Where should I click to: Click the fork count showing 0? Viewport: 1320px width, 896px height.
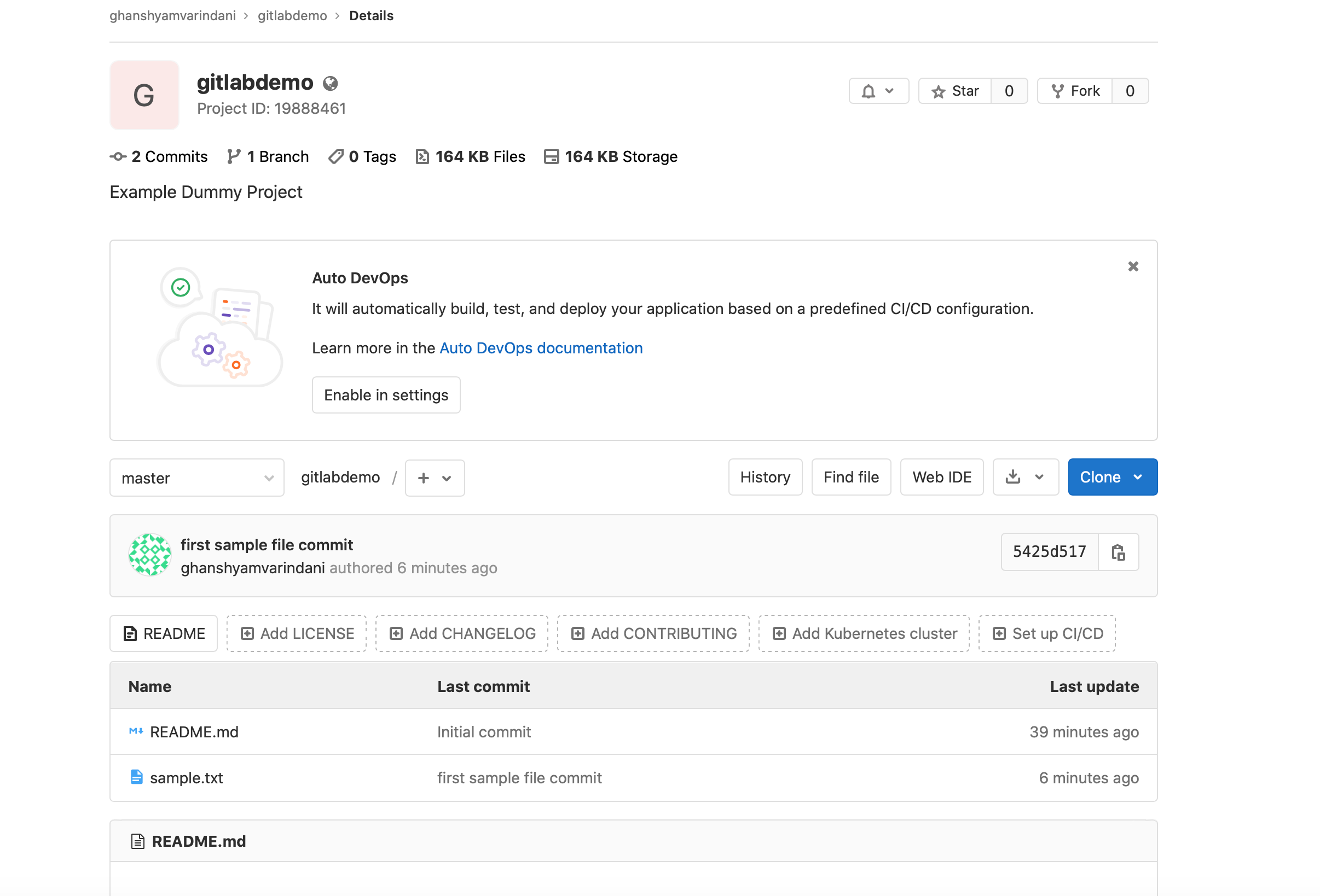tap(1130, 91)
